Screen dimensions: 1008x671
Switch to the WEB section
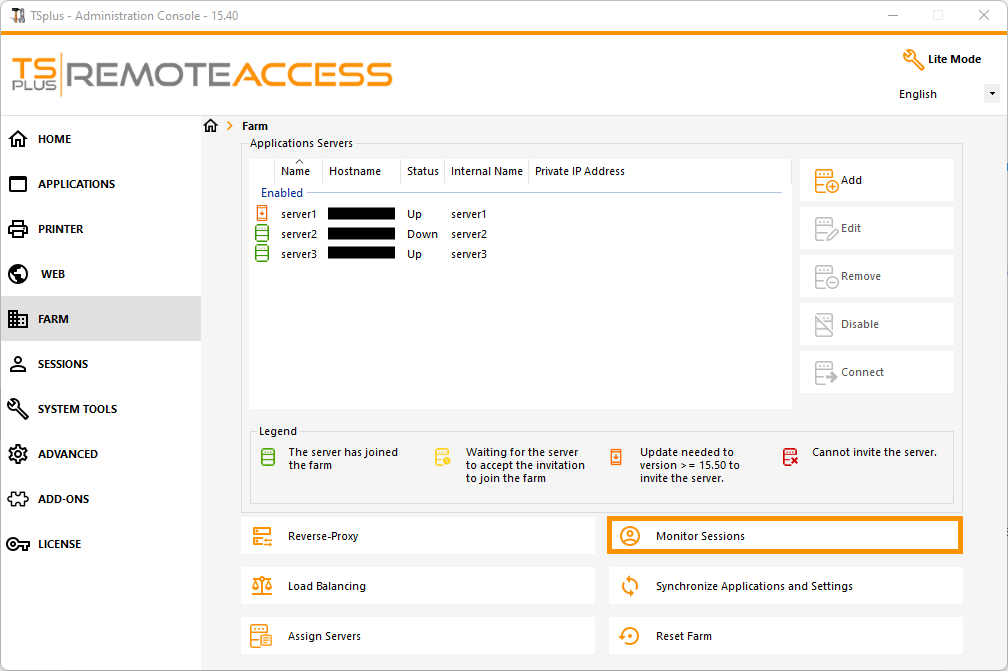pyautogui.click(x=101, y=274)
